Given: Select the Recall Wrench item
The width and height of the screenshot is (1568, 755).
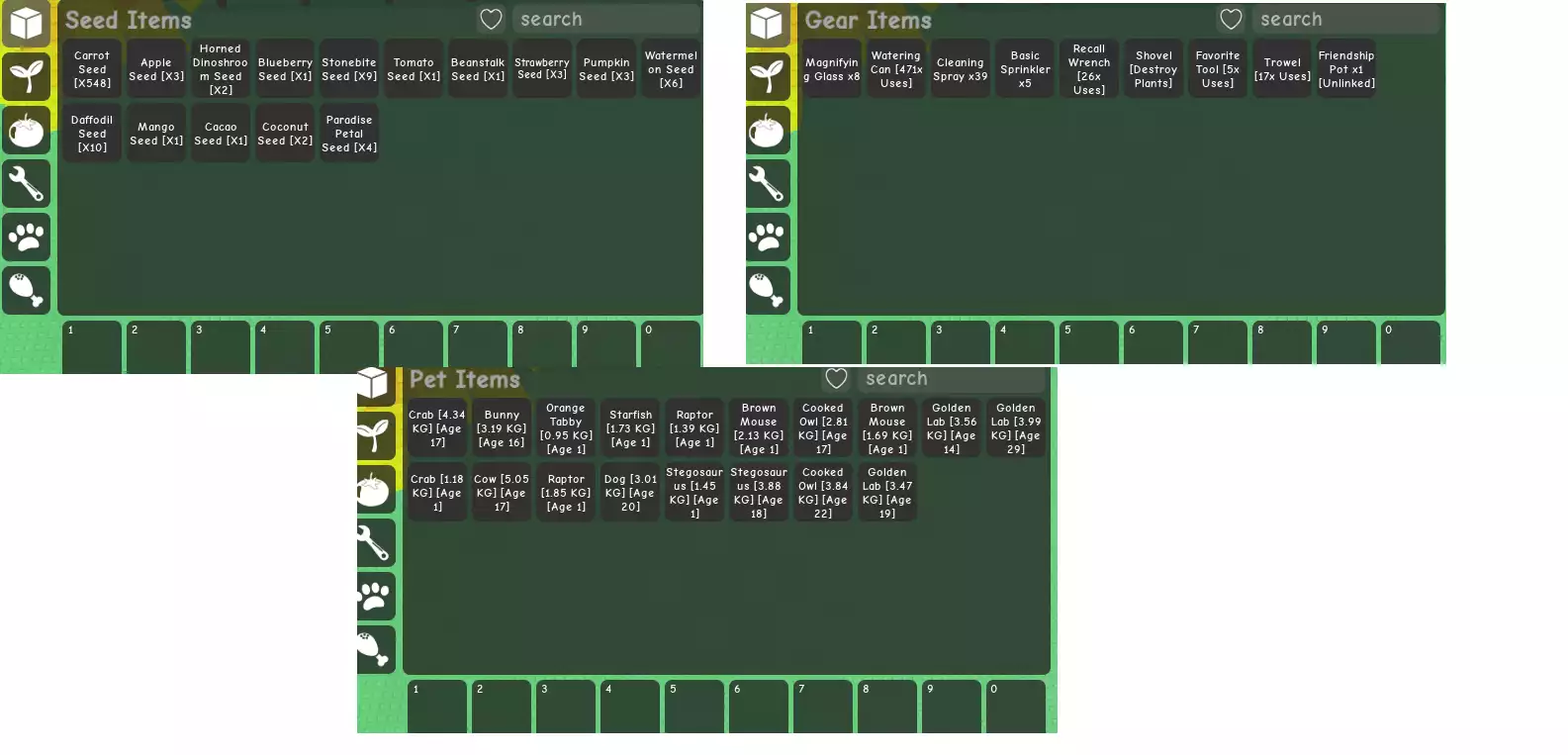Looking at the screenshot, I should tap(1088, 69).
